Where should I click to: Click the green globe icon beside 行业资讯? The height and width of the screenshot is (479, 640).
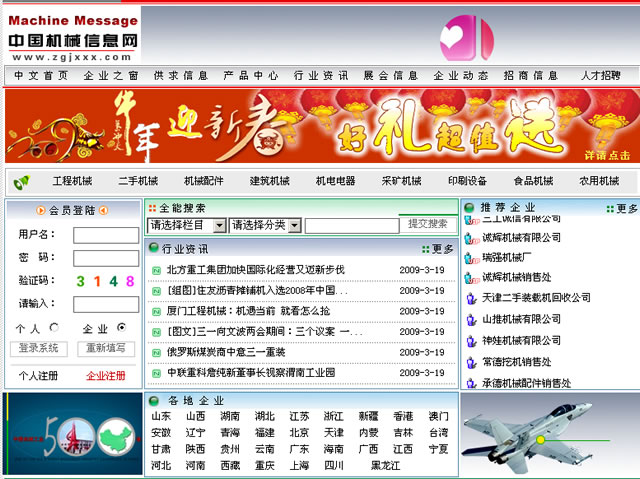click(153, 248)
